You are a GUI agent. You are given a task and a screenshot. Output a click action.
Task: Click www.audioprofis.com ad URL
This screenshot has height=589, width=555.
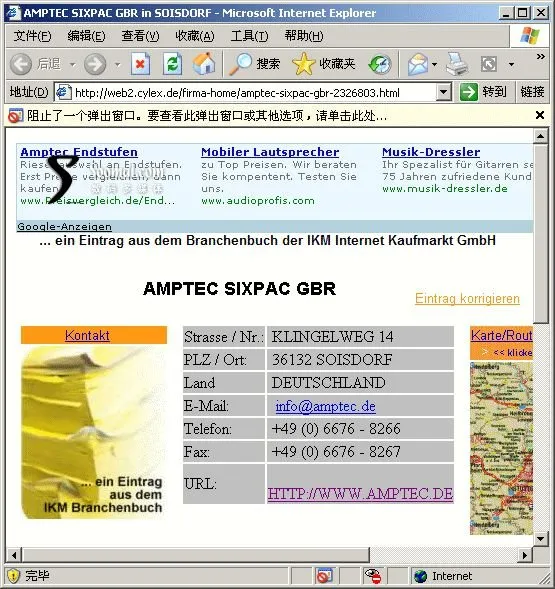click(258, 201)
